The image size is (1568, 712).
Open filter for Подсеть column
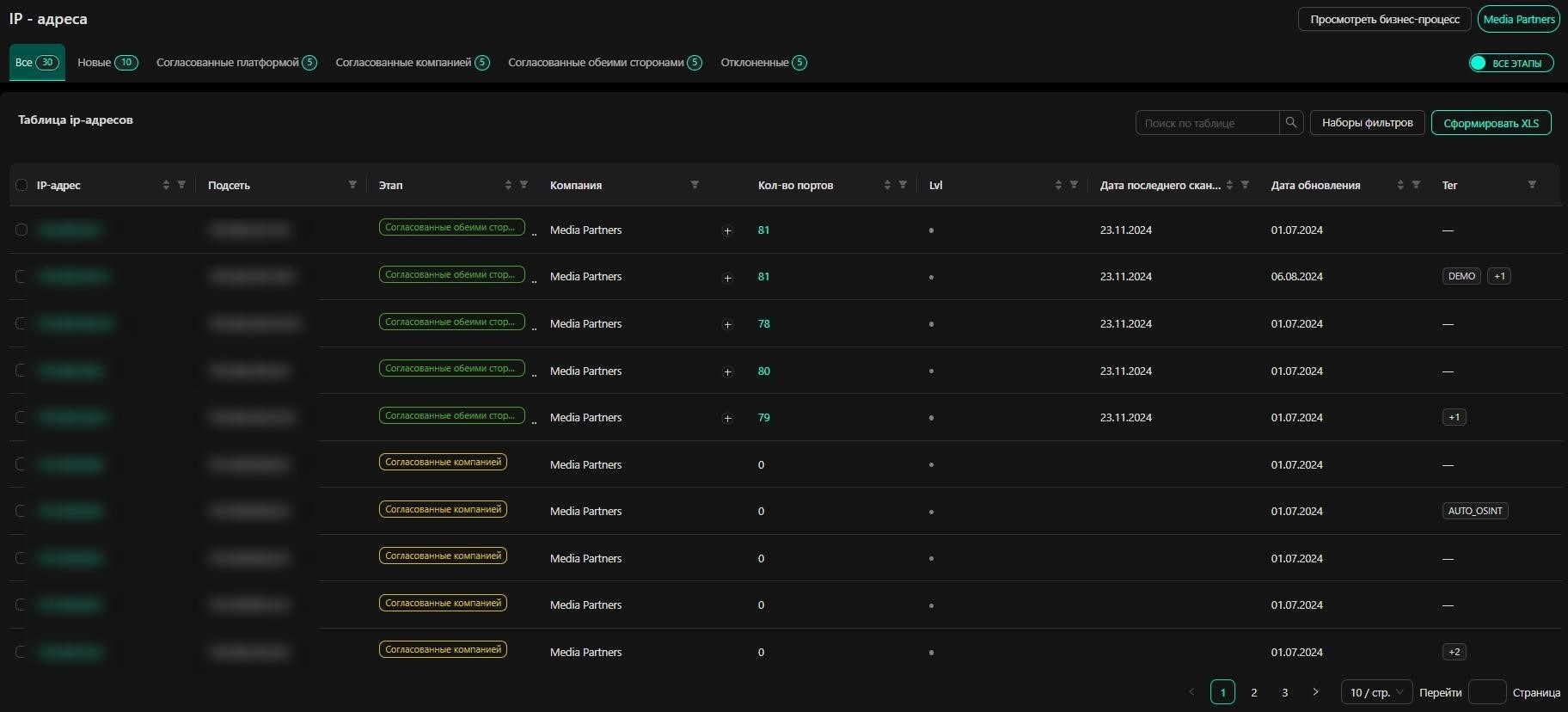coord(352,185)
